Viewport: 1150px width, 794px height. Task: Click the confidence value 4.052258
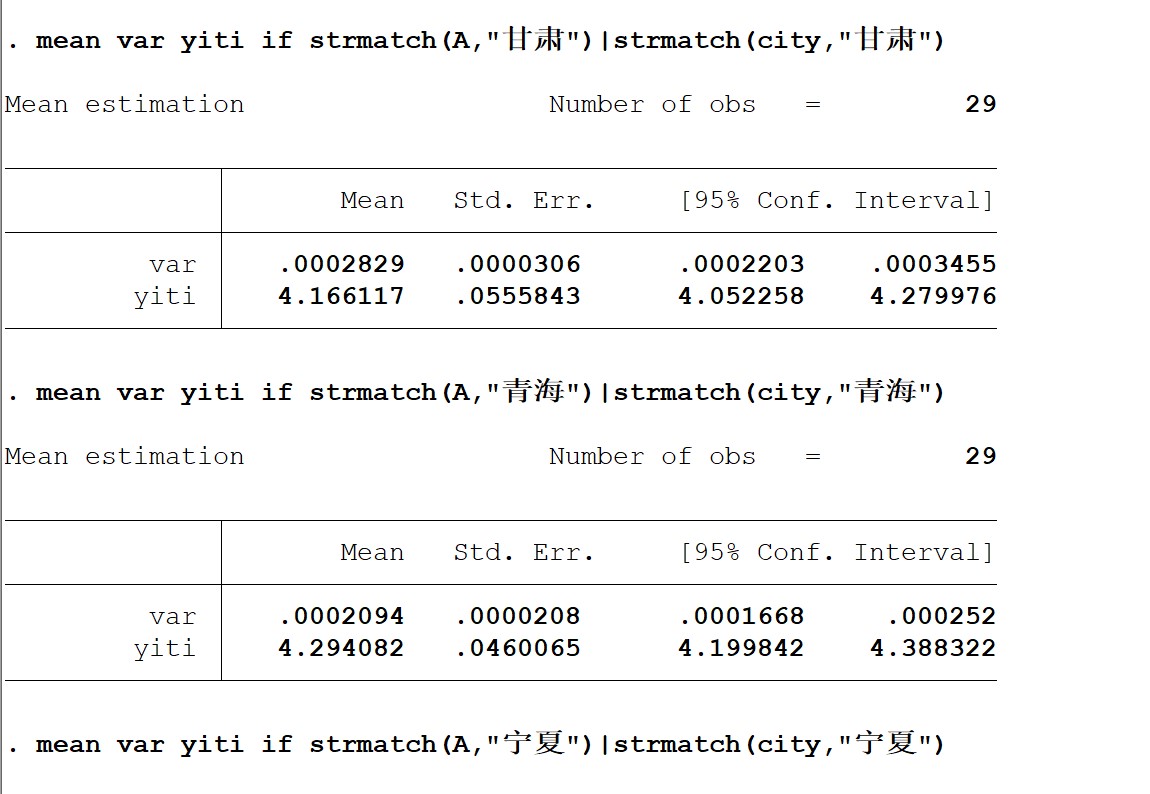pyautogui.click(x=741, y=297)
